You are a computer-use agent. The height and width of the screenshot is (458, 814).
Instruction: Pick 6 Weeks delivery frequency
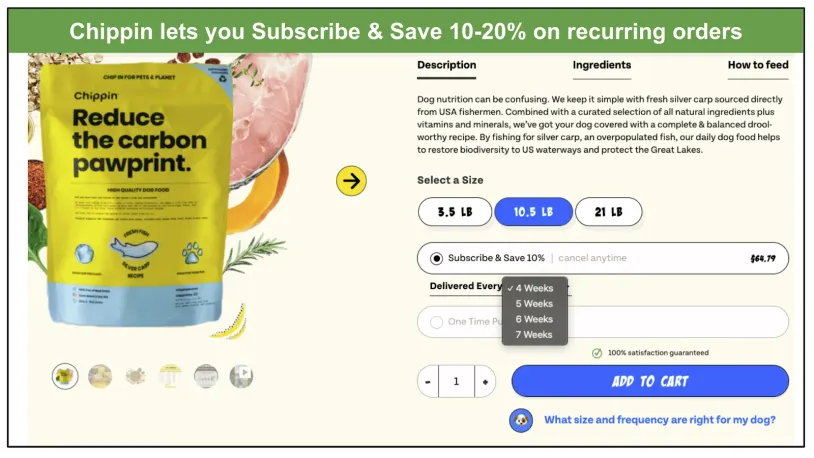tap(535, 319)
